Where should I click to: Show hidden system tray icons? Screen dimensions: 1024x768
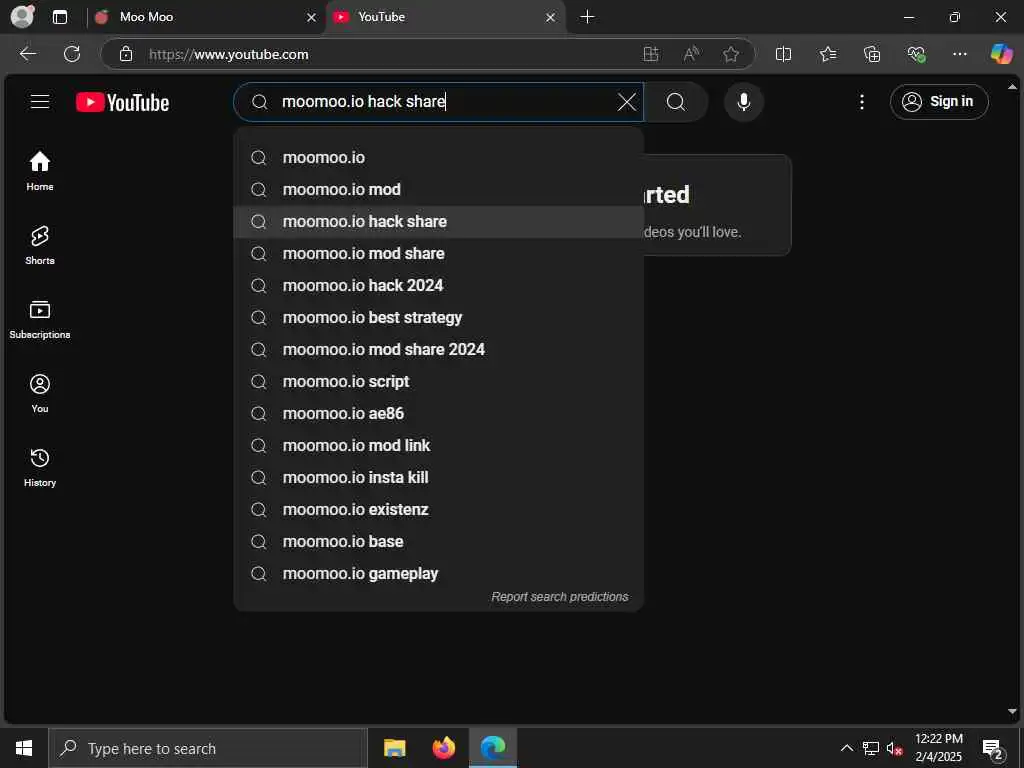pyautogui.click(x=846, y=748)
